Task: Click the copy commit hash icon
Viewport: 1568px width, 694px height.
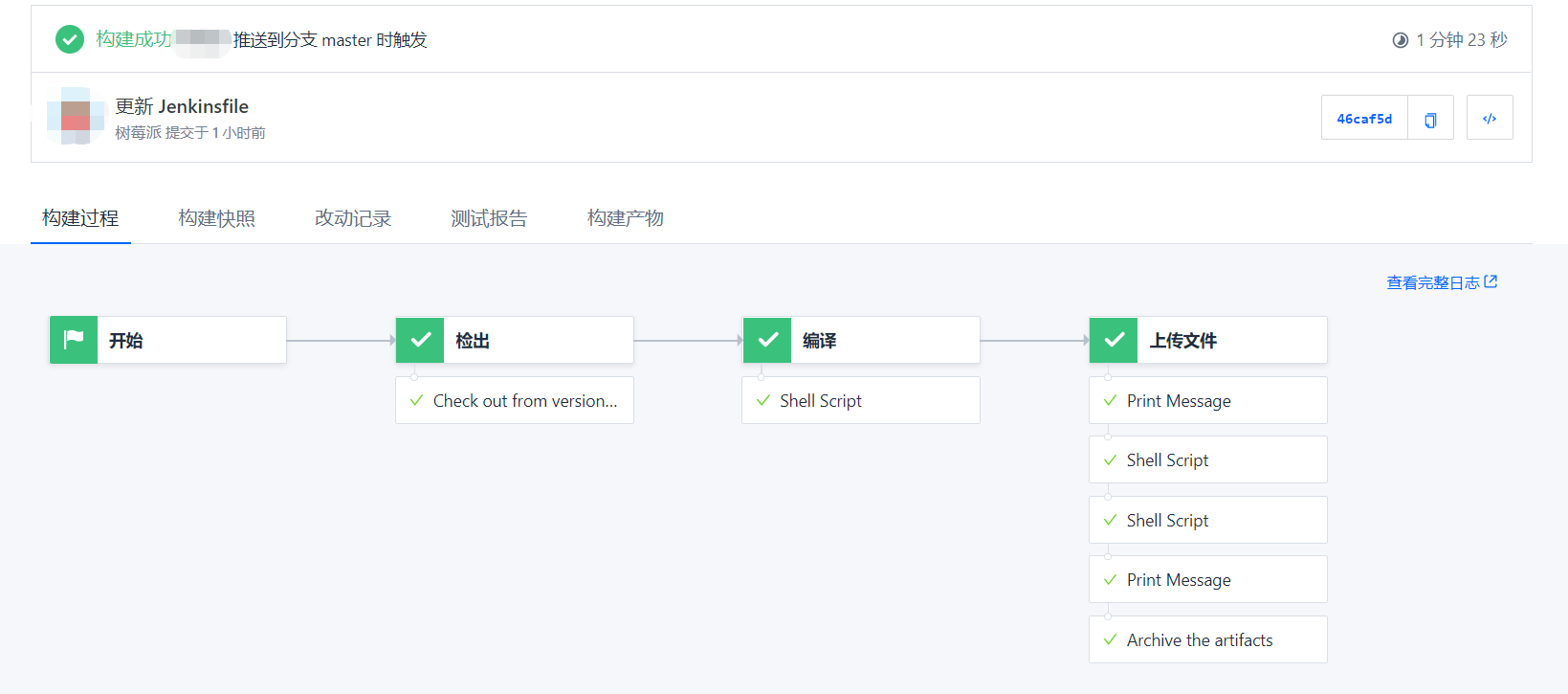Action: coord(1430,119)
